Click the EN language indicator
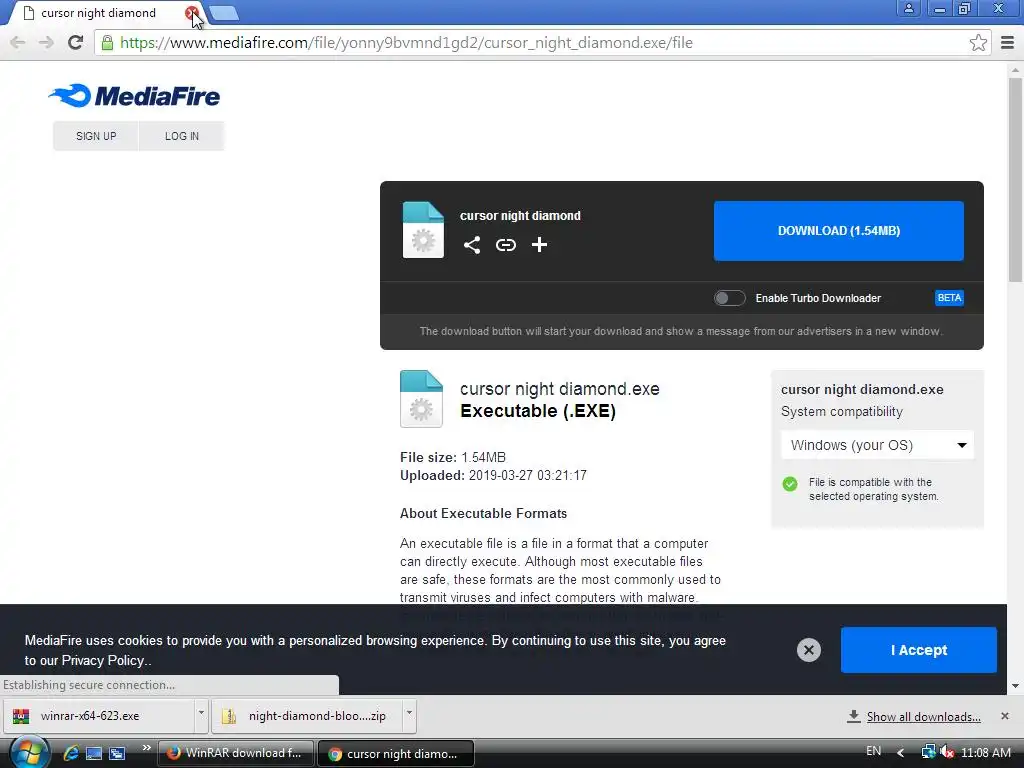Screen dimensions: 1024x768 point(873,751)
